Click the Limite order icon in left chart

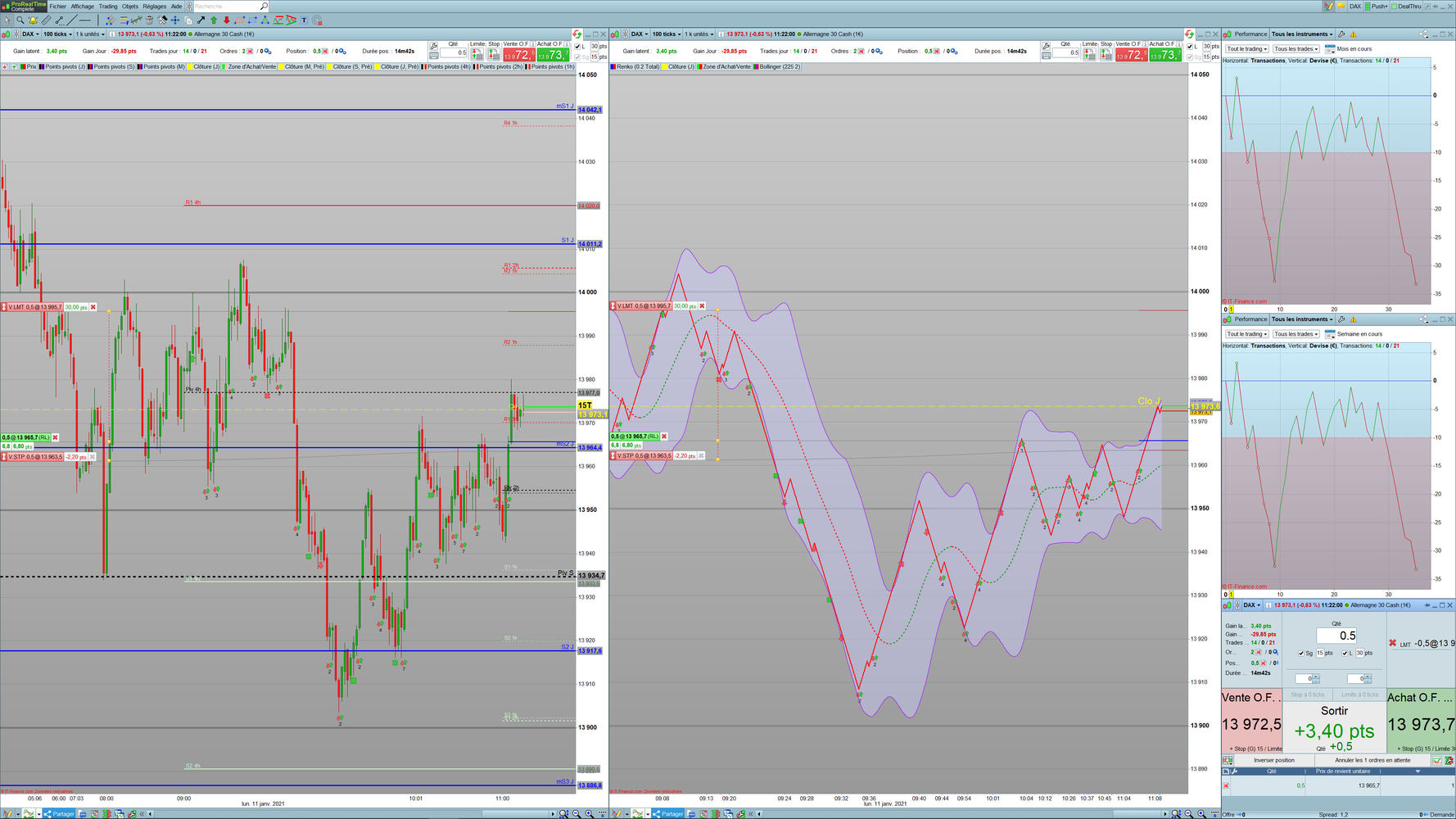point(477,54)
